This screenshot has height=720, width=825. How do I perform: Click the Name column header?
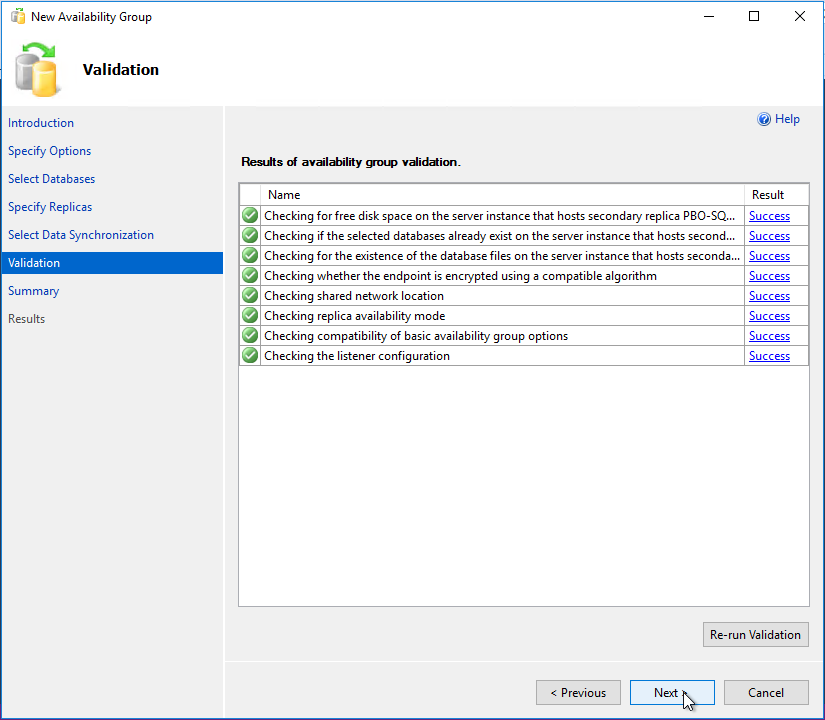tap(284, 195)
